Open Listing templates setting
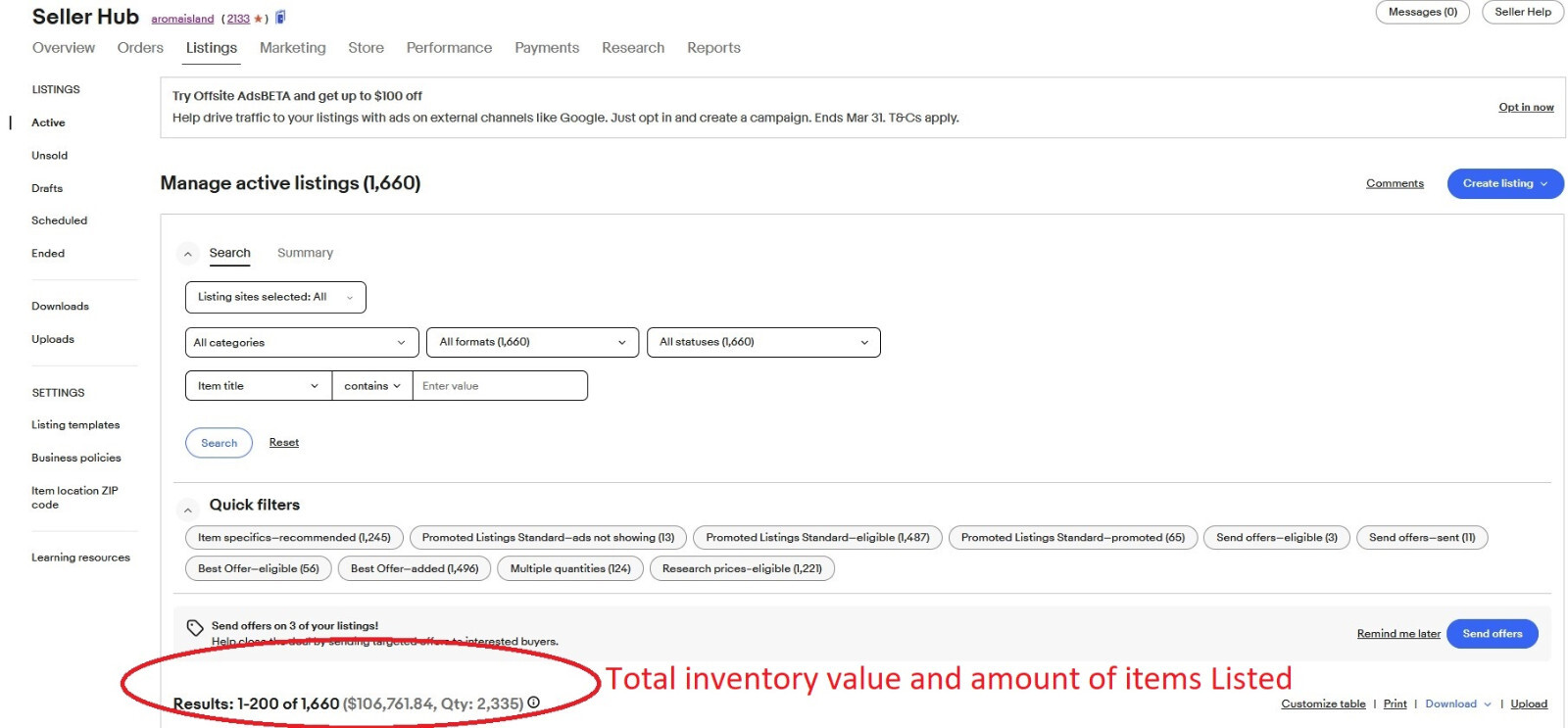Image resolution: width=1568 pixels, height=728 pixels. (x=75, y=425)
